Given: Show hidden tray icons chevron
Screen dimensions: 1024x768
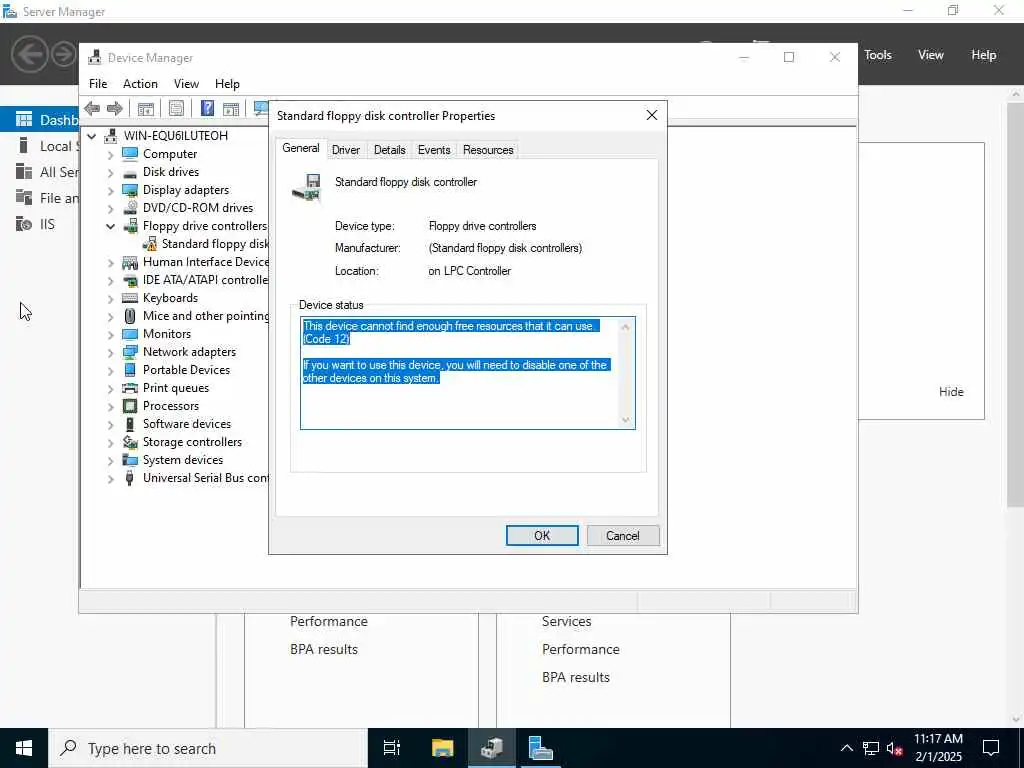Looking at the screenshot, I should [x=846, y=748].
